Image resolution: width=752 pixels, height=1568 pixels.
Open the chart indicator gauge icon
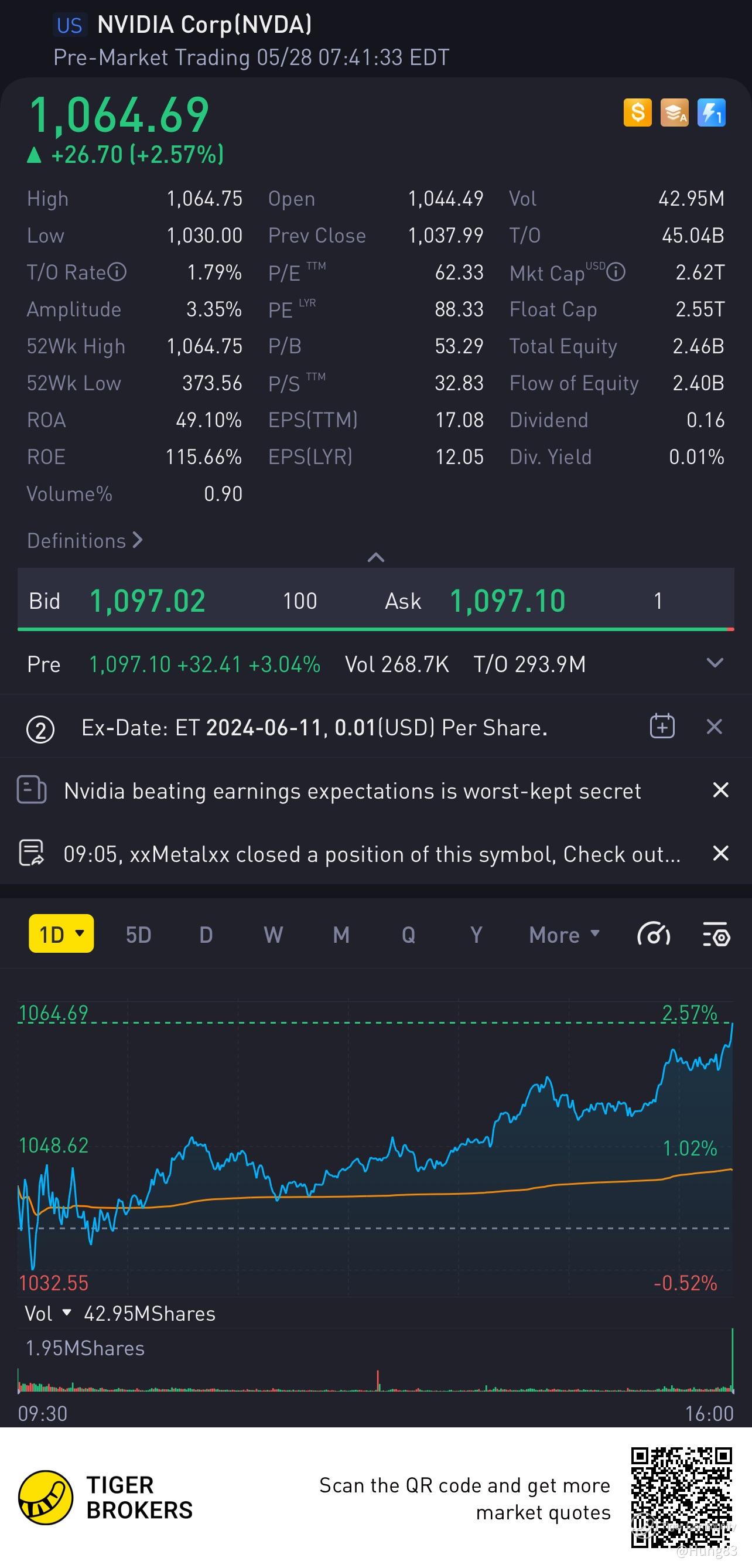point(654,935)
